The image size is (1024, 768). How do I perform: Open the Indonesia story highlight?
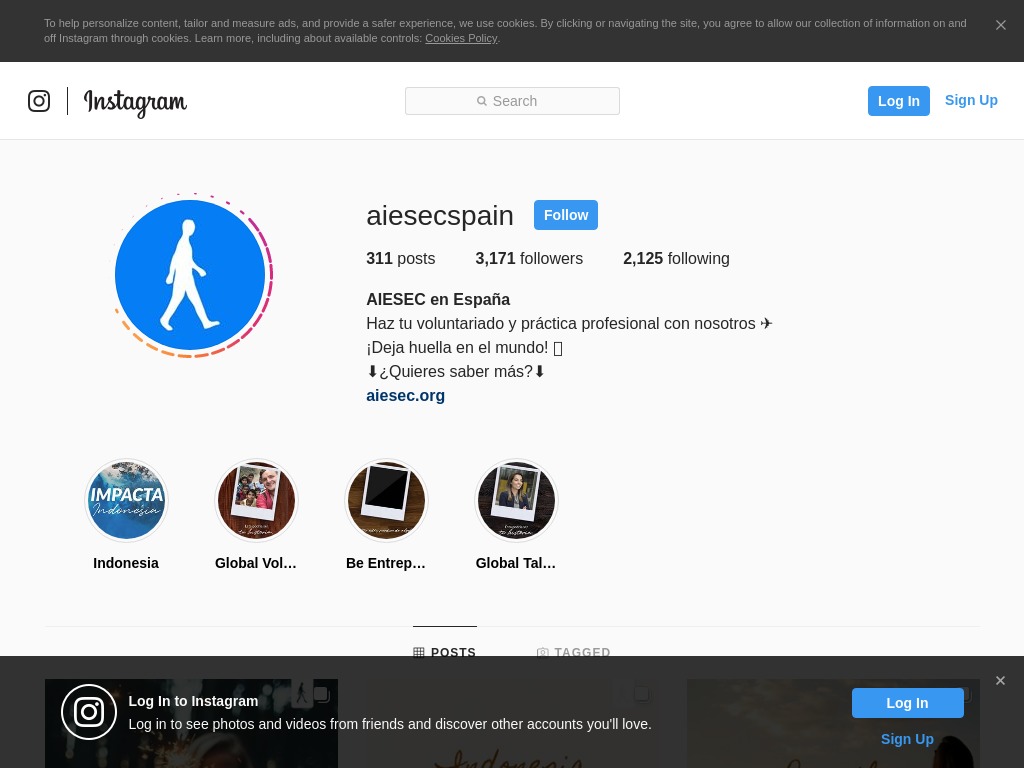126,500
